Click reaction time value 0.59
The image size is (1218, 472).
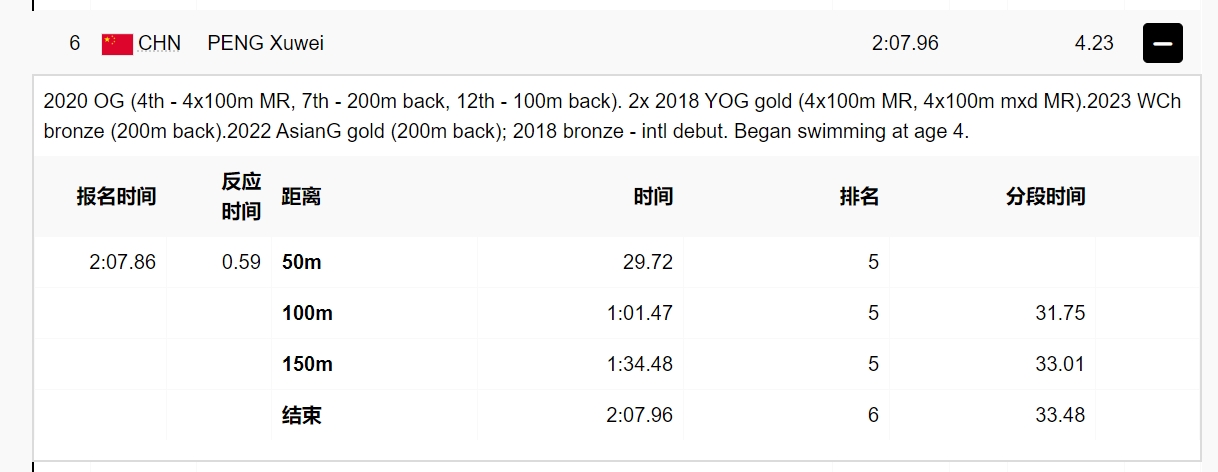click(x=241, y=262)
